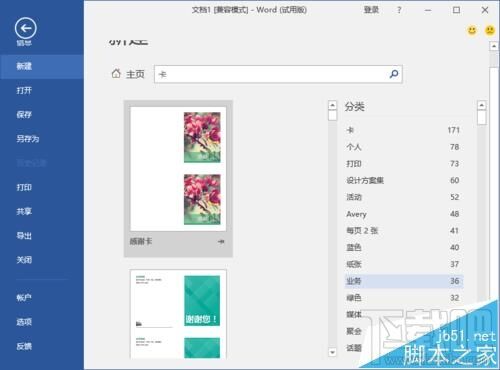
Task: Pin the 感谢卡 template
Action: 221,241
